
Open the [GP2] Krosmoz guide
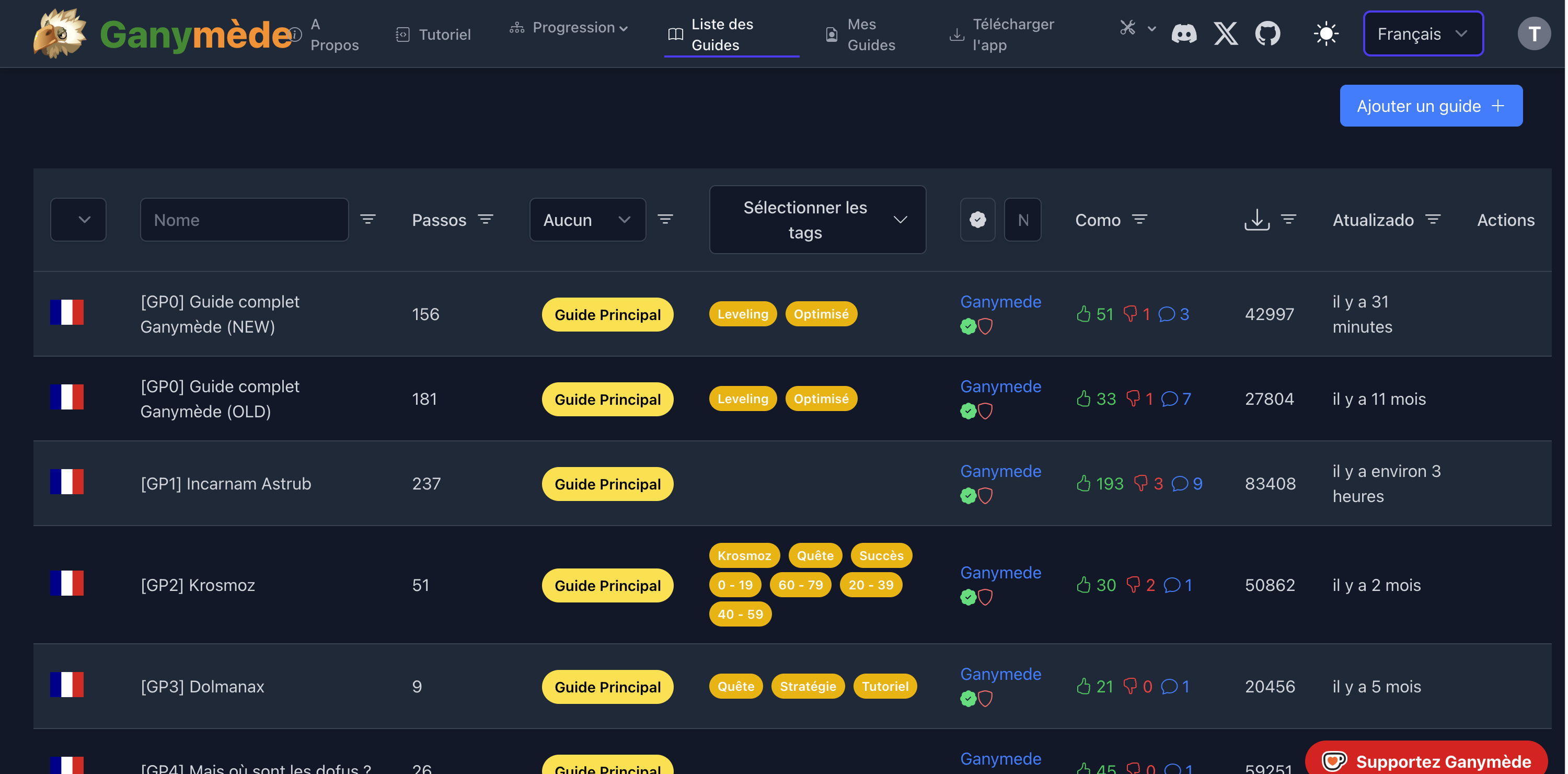[198, 585]
